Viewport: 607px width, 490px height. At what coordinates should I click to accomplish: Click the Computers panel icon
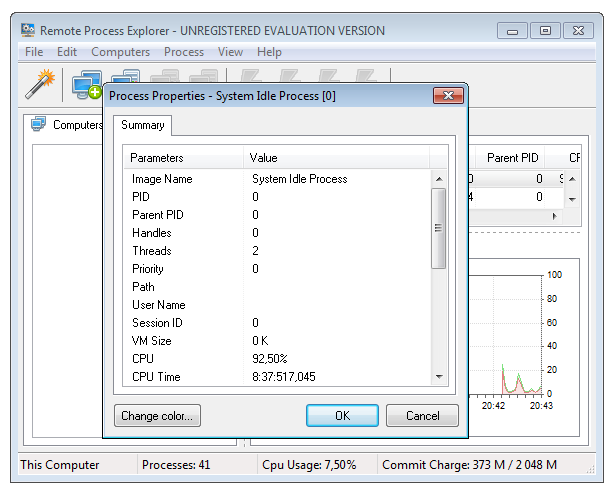point(39,124)
